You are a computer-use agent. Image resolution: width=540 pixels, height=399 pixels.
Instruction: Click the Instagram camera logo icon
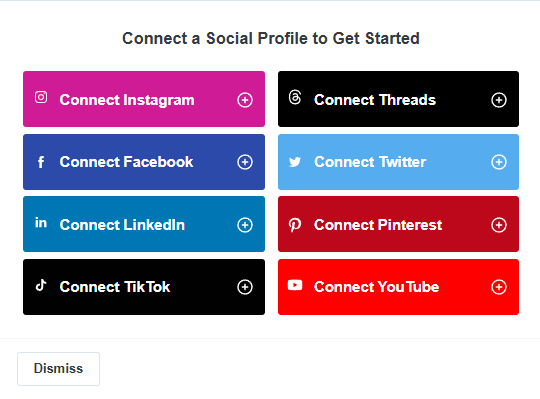click(x=41, y=97)
